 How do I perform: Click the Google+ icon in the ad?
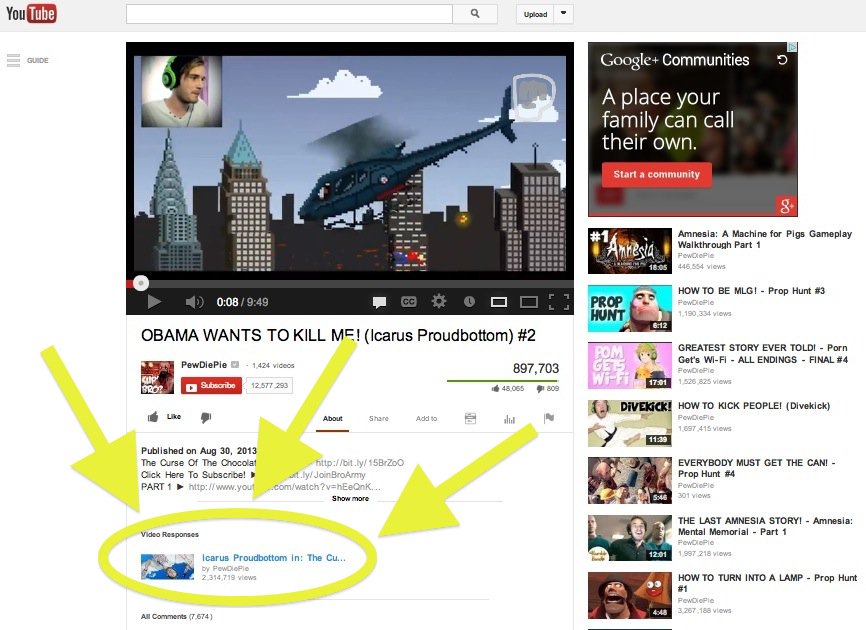[x=785, y=206]
